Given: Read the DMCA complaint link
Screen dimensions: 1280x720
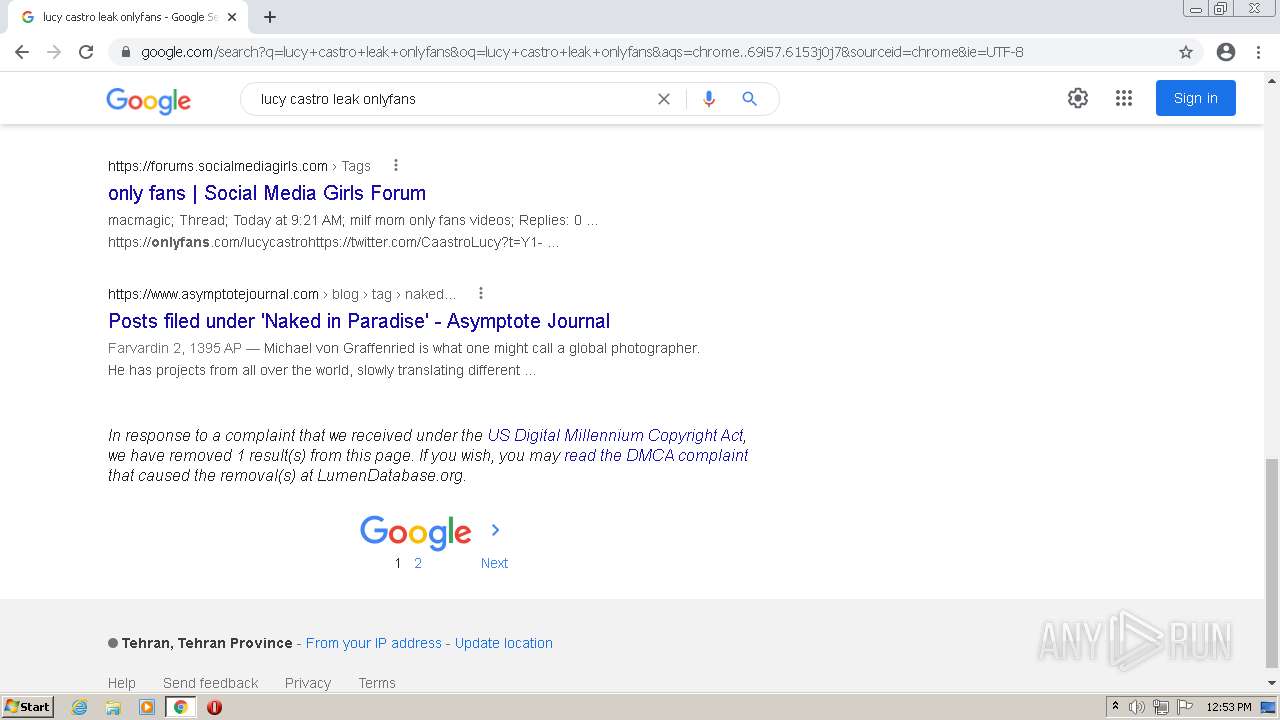Looking at the screenshot, I should click(656, 455).
